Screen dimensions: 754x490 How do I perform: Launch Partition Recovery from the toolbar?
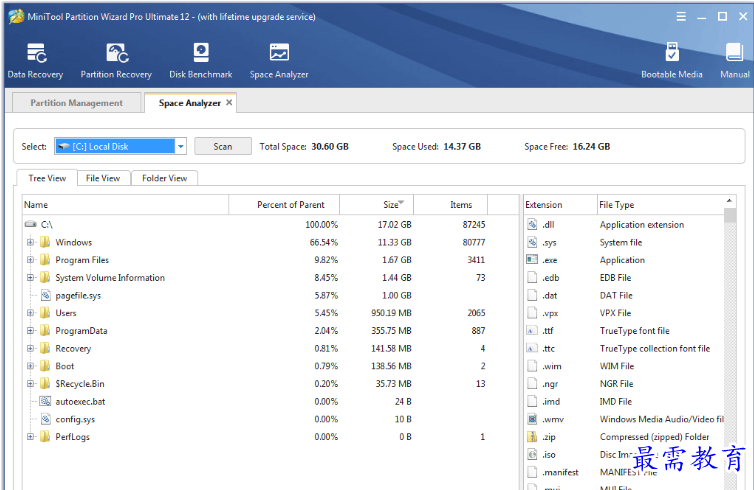[116, 61]
